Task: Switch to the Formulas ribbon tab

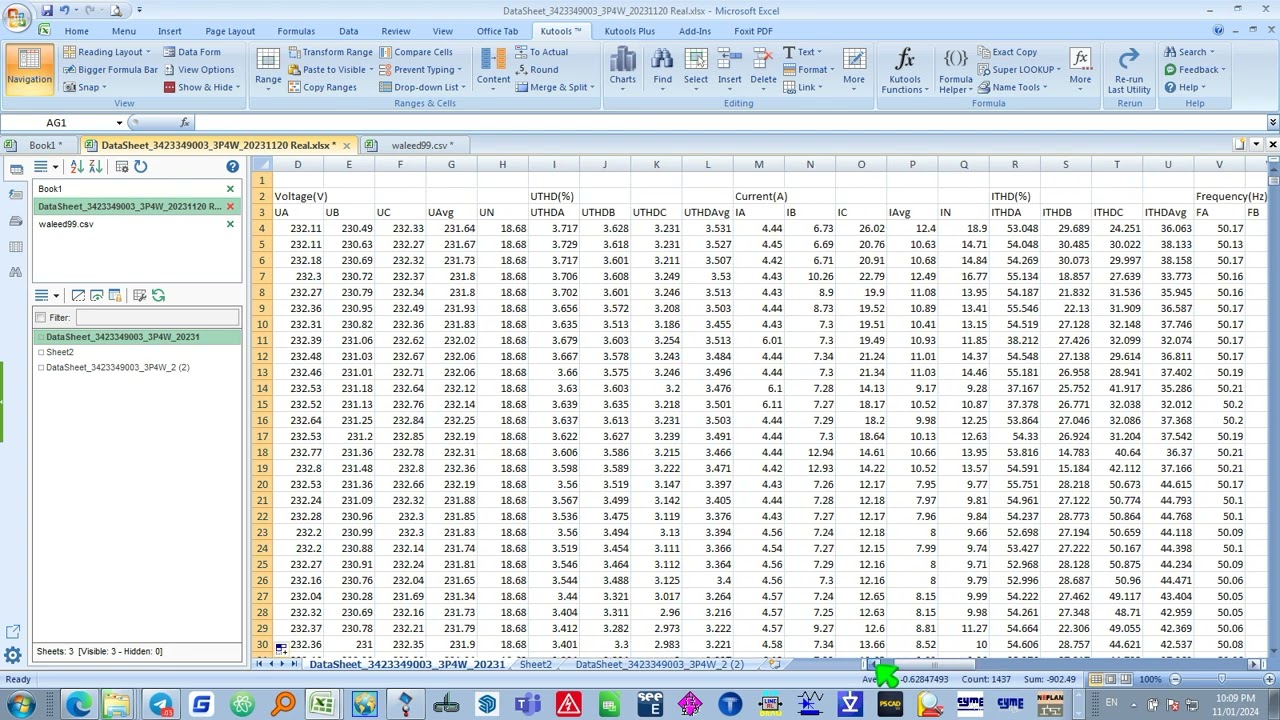Action: tap(296, 31)
